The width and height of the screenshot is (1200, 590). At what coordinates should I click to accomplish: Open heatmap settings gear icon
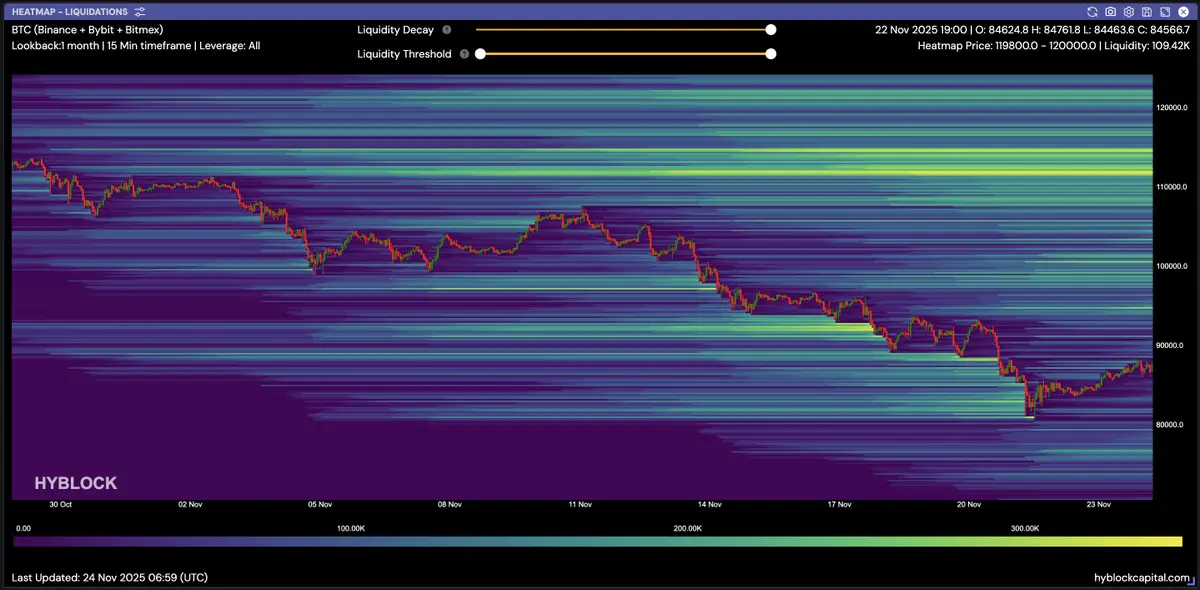pyautogui.click(x=1128, y=11)
